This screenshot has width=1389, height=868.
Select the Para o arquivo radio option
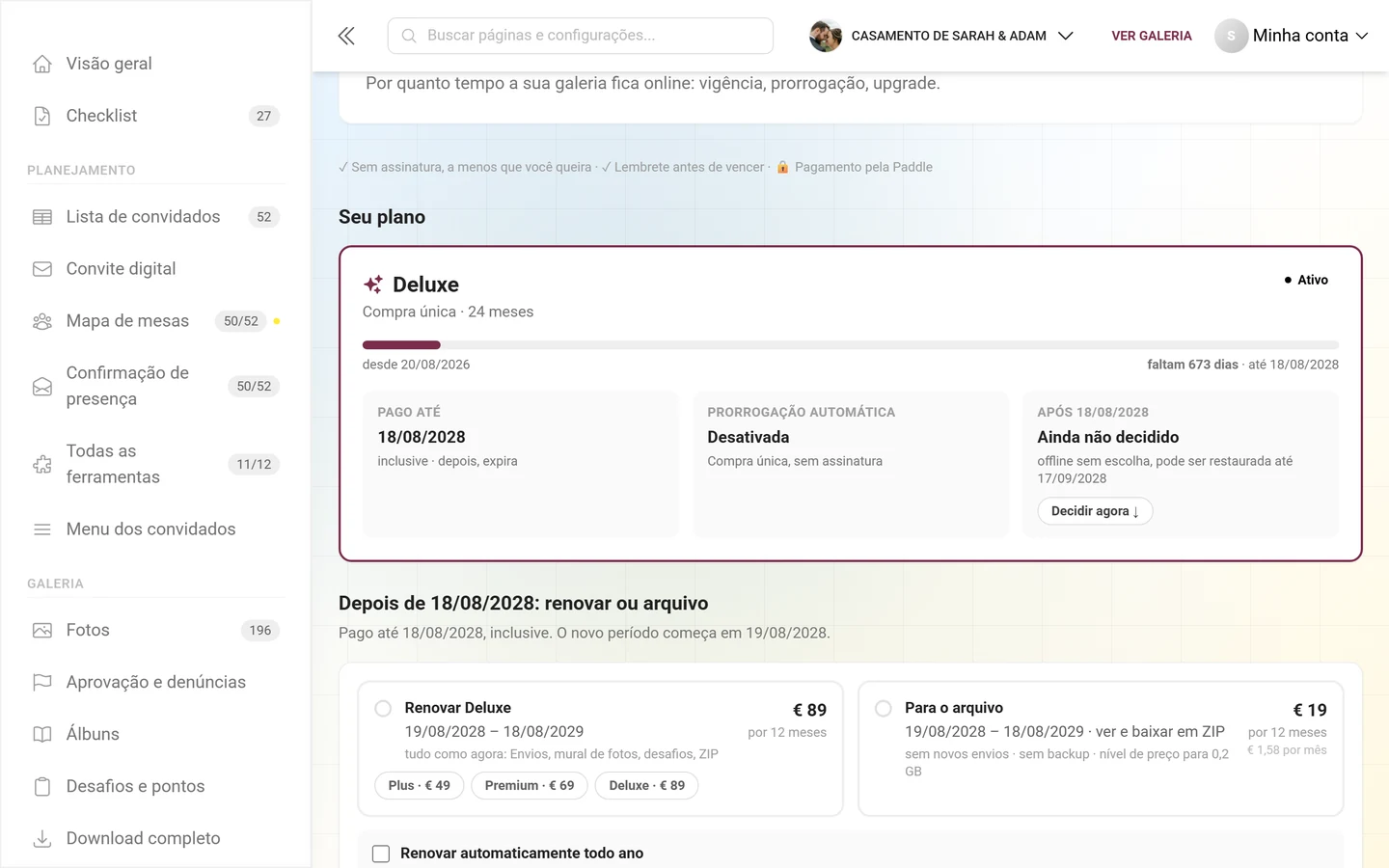click(883, 709)
